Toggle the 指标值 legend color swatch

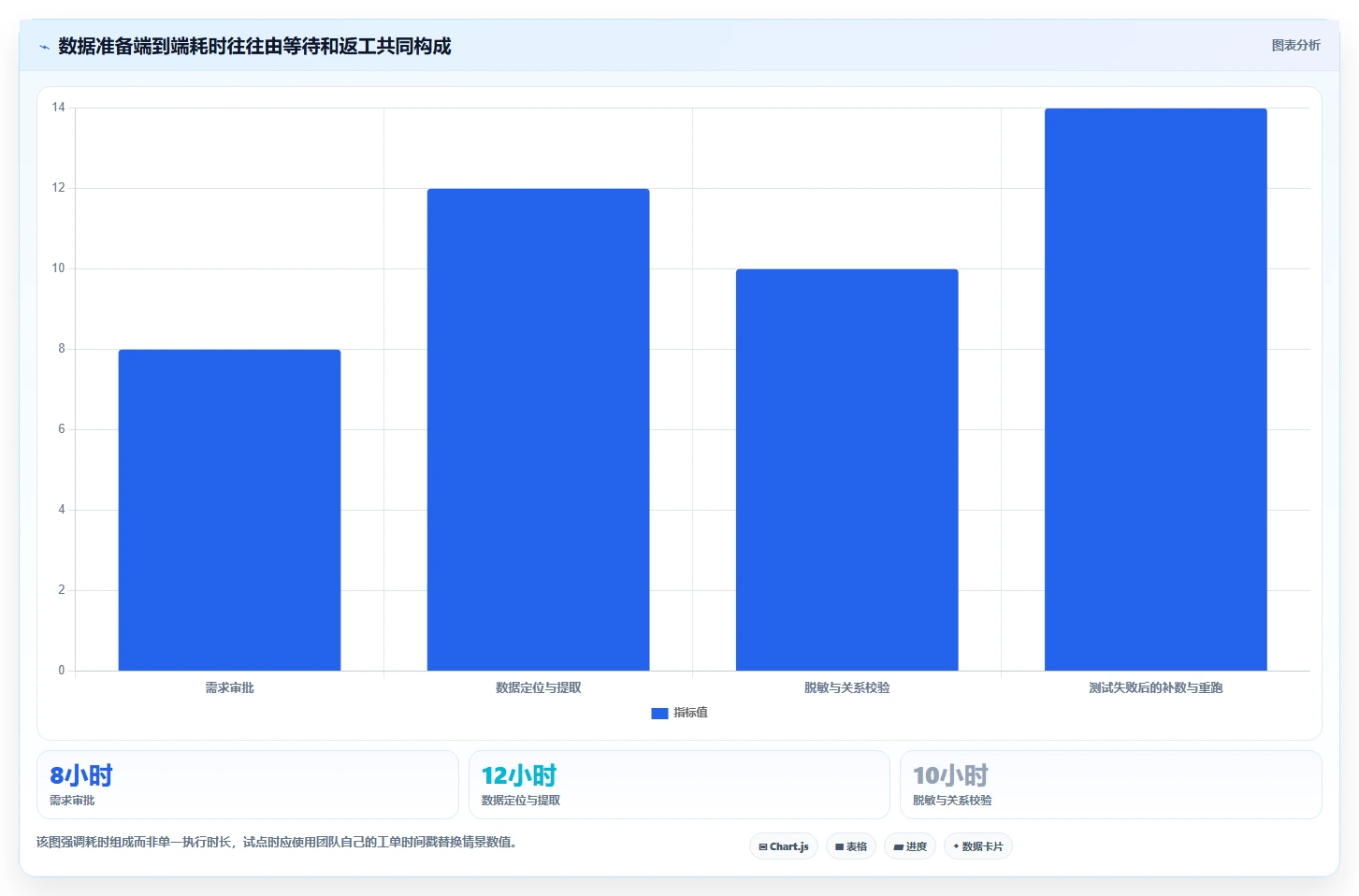(x=659, y=714)
